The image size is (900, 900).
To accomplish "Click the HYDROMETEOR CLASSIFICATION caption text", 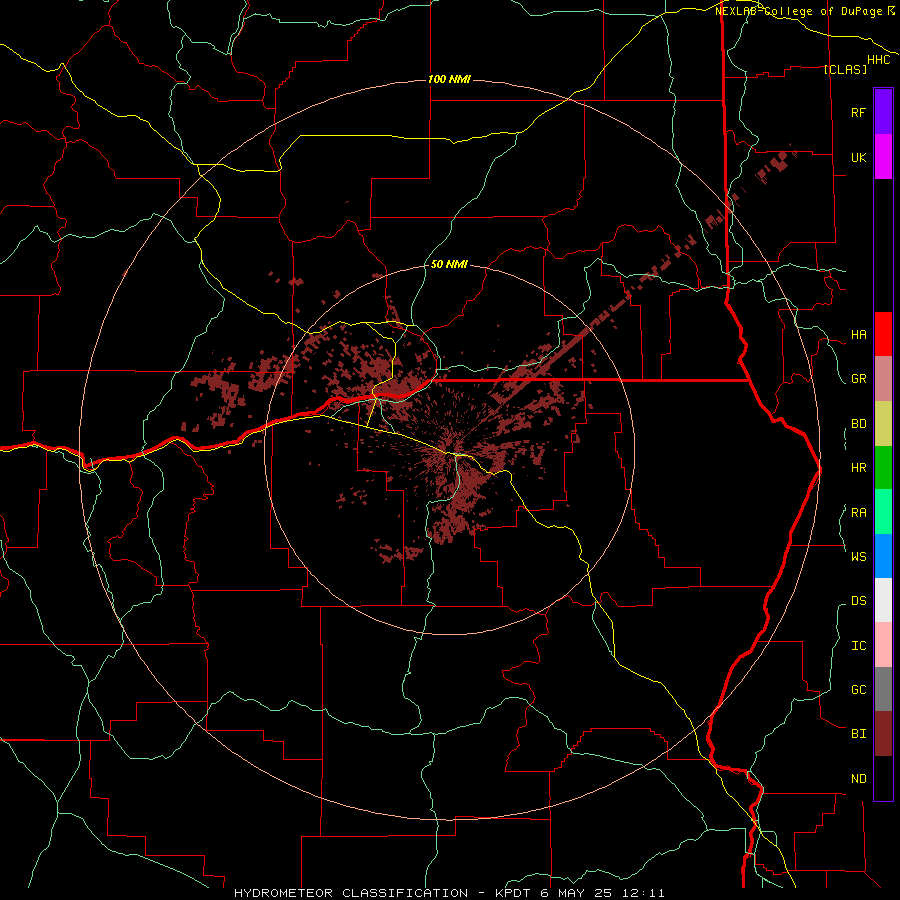I will (x=351, y=893).
